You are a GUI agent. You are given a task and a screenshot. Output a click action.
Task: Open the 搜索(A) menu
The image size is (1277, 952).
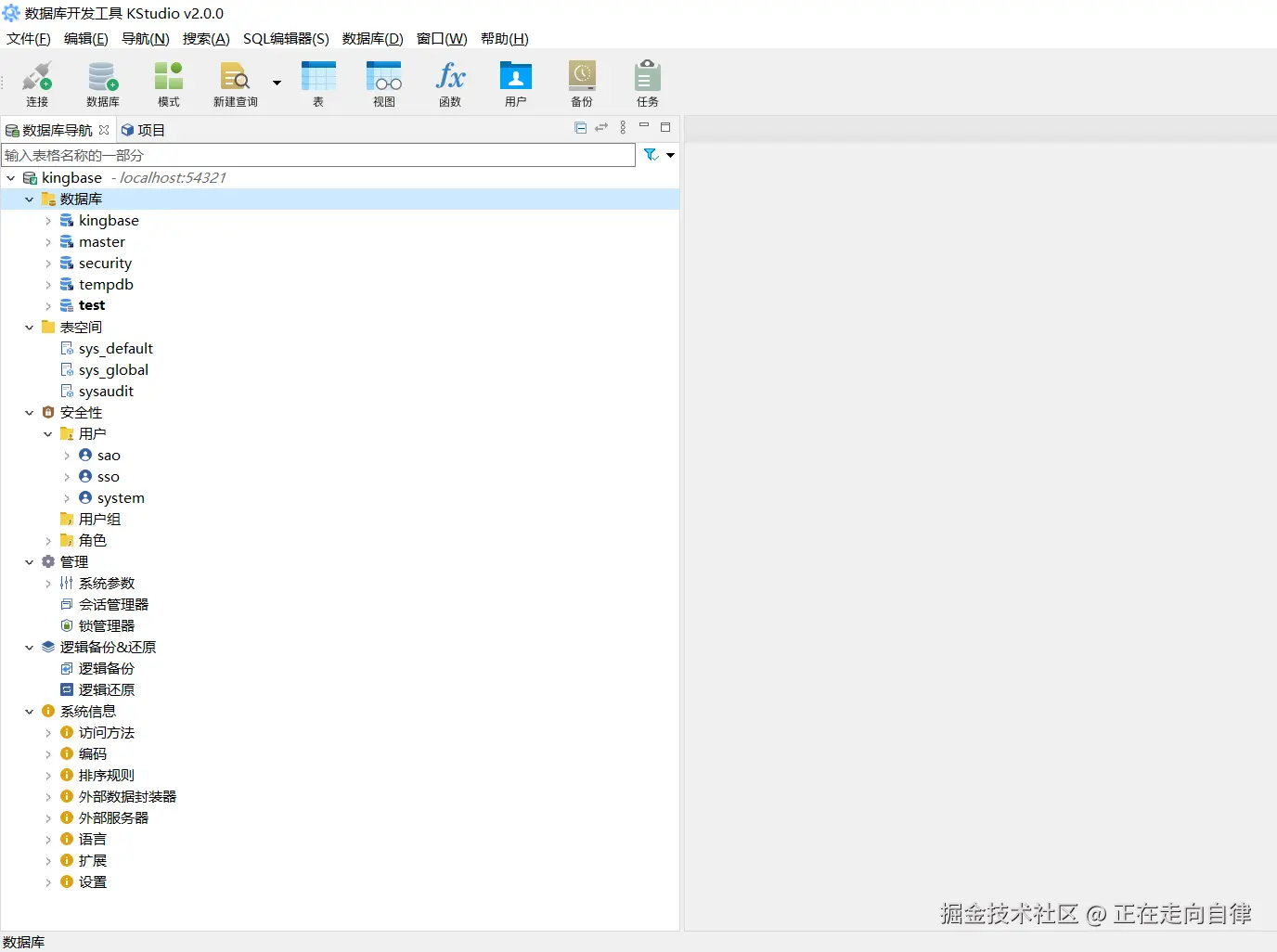point(206,38)
